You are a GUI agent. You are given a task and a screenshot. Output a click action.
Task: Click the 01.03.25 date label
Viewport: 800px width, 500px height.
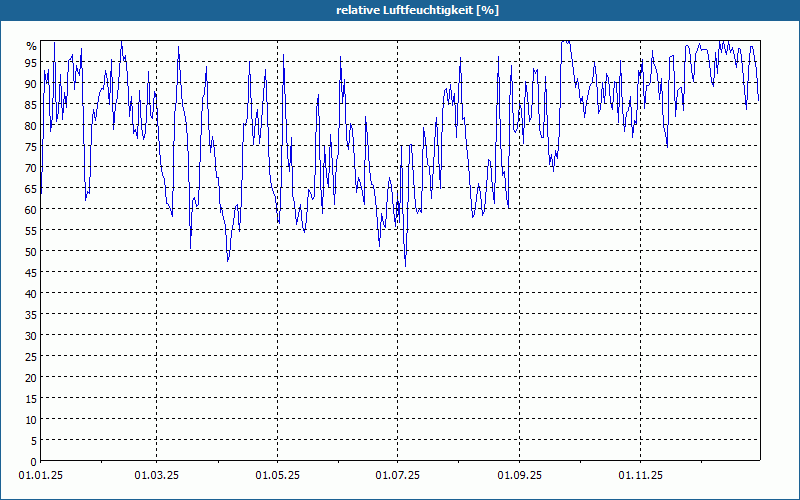click(157, 476)
